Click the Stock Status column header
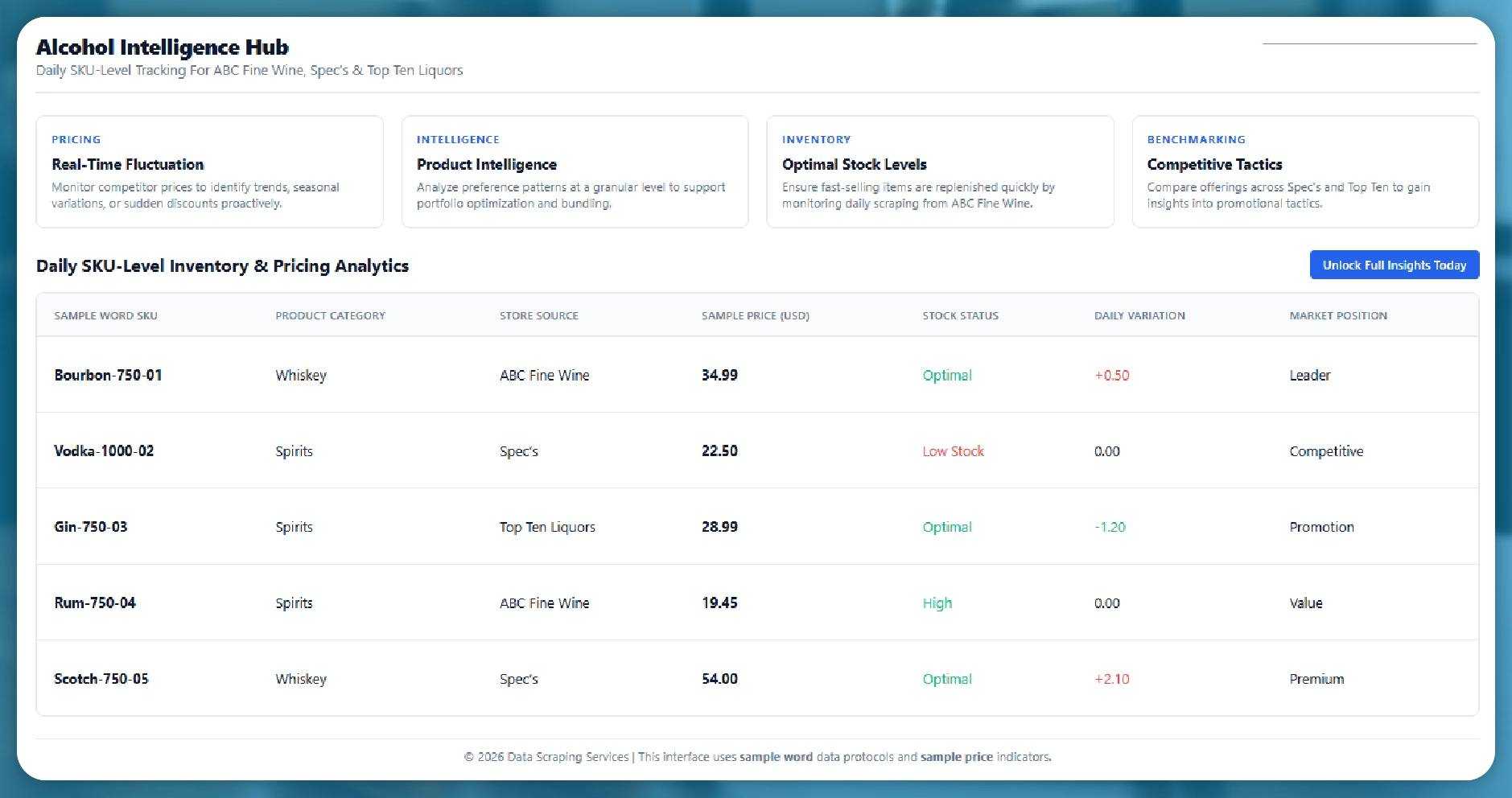1512x798 pixels. [960, 316]
